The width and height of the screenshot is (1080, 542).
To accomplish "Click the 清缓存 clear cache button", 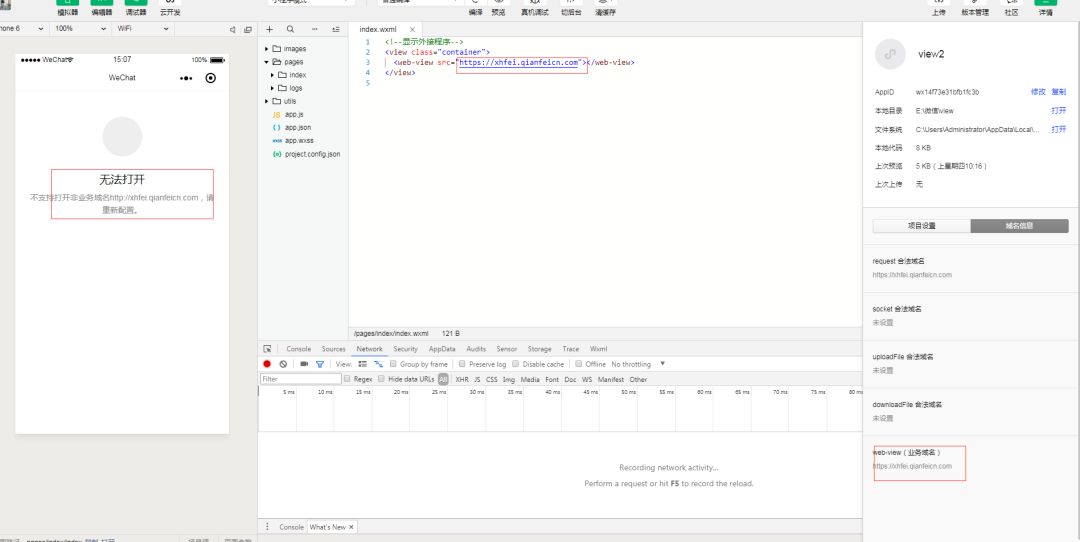I will pos(605,8).
